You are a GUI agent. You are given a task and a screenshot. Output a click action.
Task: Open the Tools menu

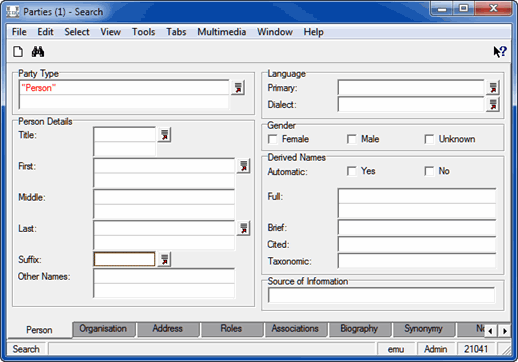click(144, 32)
